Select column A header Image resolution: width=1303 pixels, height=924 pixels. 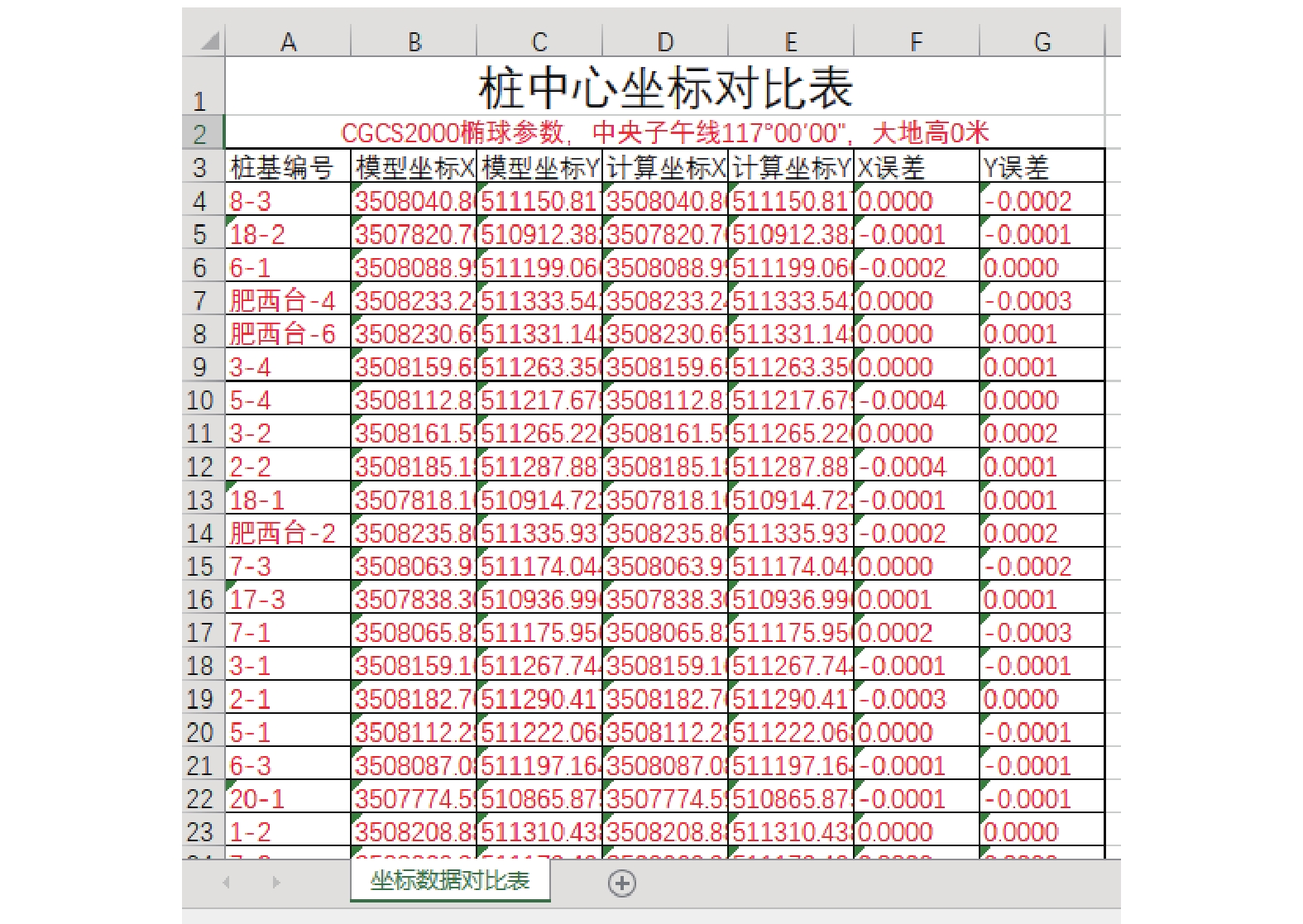(288, 41)
